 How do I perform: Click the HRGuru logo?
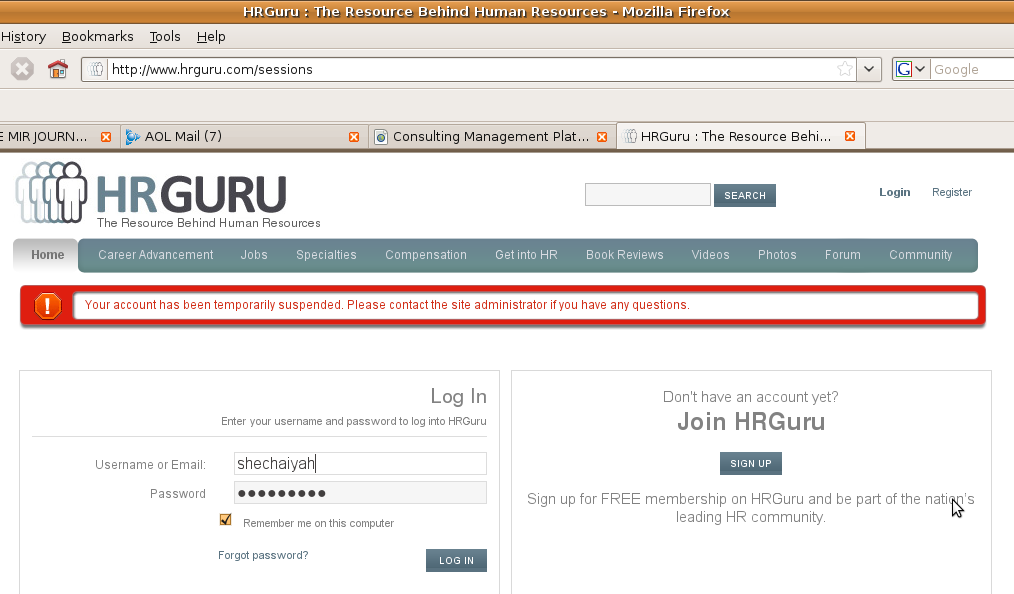tap(168, 195)
